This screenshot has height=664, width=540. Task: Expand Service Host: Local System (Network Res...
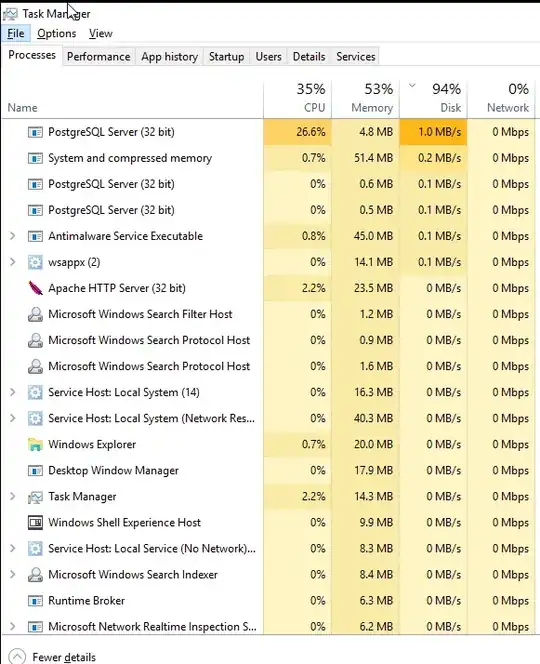click(13, 418)
